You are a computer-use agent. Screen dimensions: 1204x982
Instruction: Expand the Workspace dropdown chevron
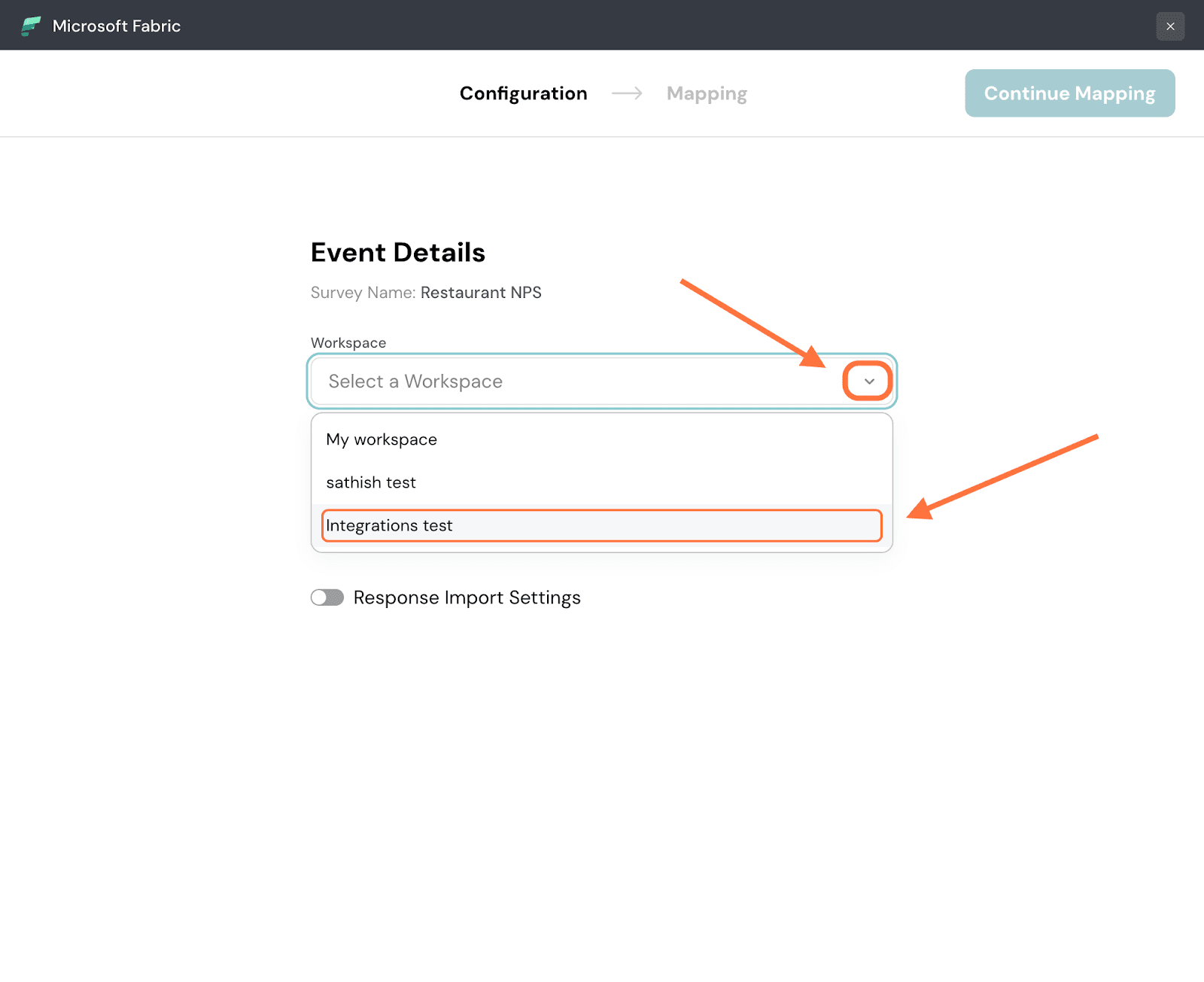tap(868, 382)
